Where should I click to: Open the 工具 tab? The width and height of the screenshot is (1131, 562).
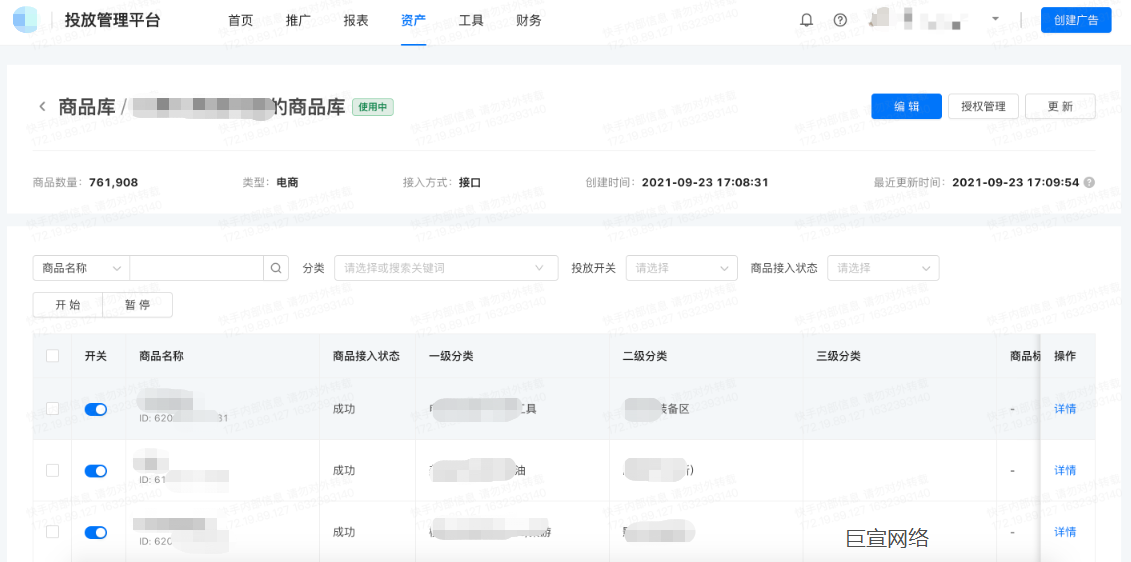(x=471, y=21)
